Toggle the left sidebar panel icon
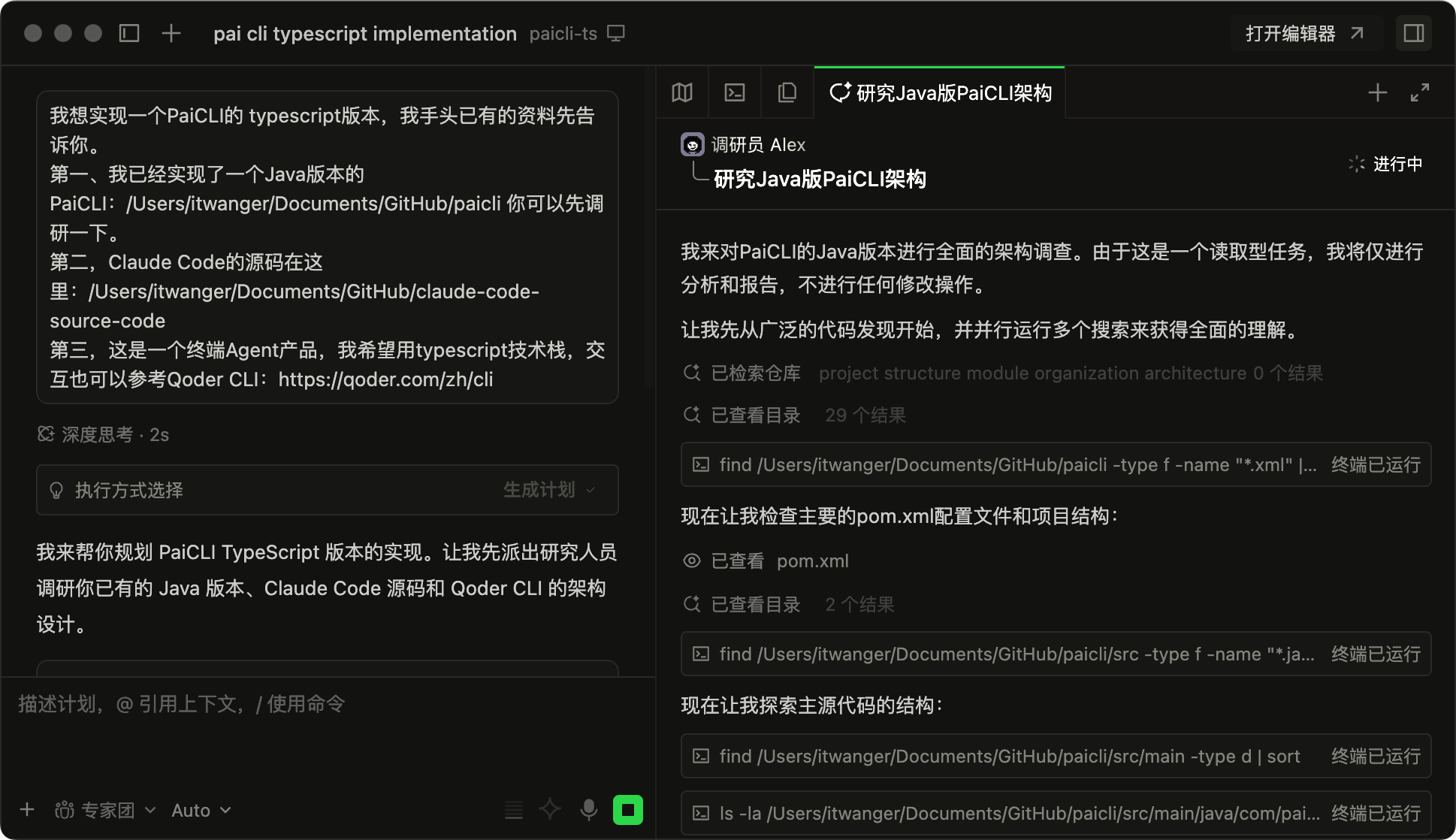The width and height of the screenshot is (1456, 840). tap(129, 33)
